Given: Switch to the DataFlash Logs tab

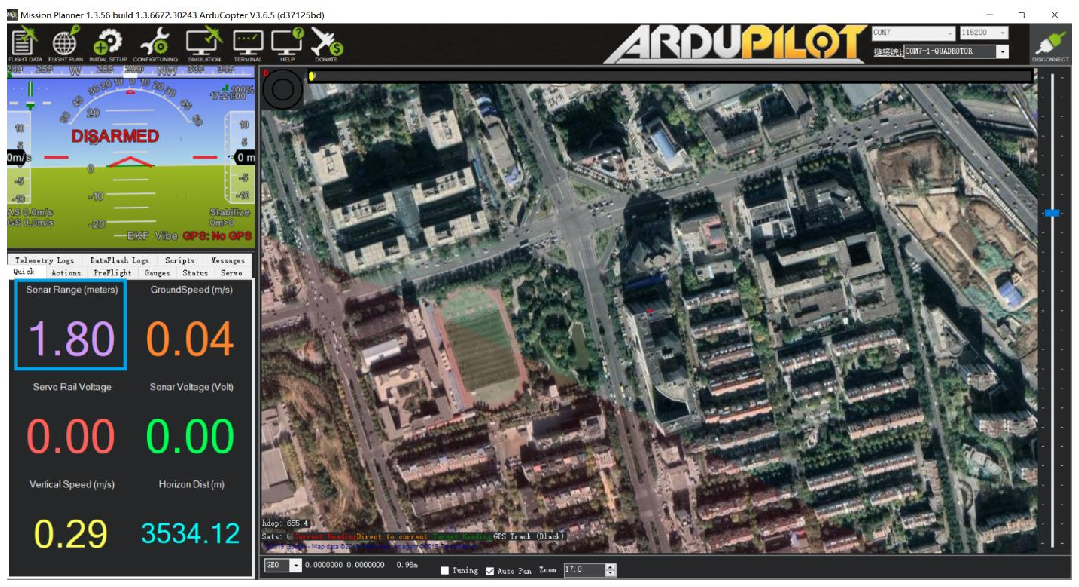Looking at the screenshot, I should pyautogui.click(x=119, y=260).
